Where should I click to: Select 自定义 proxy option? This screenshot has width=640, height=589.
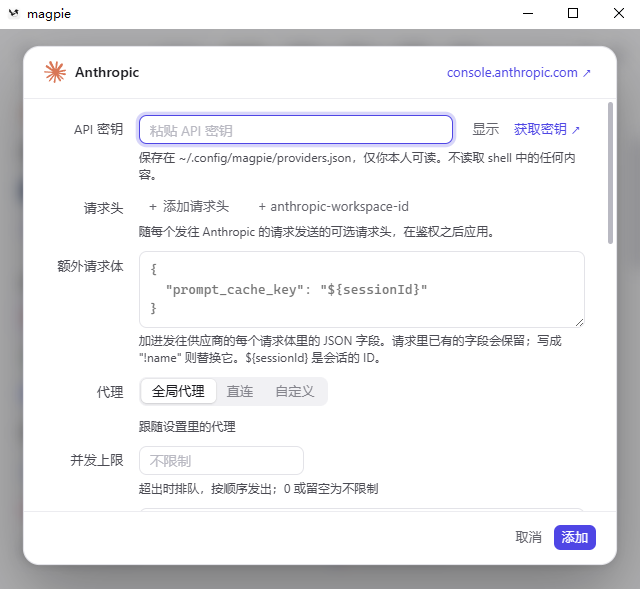coord(295,391)
